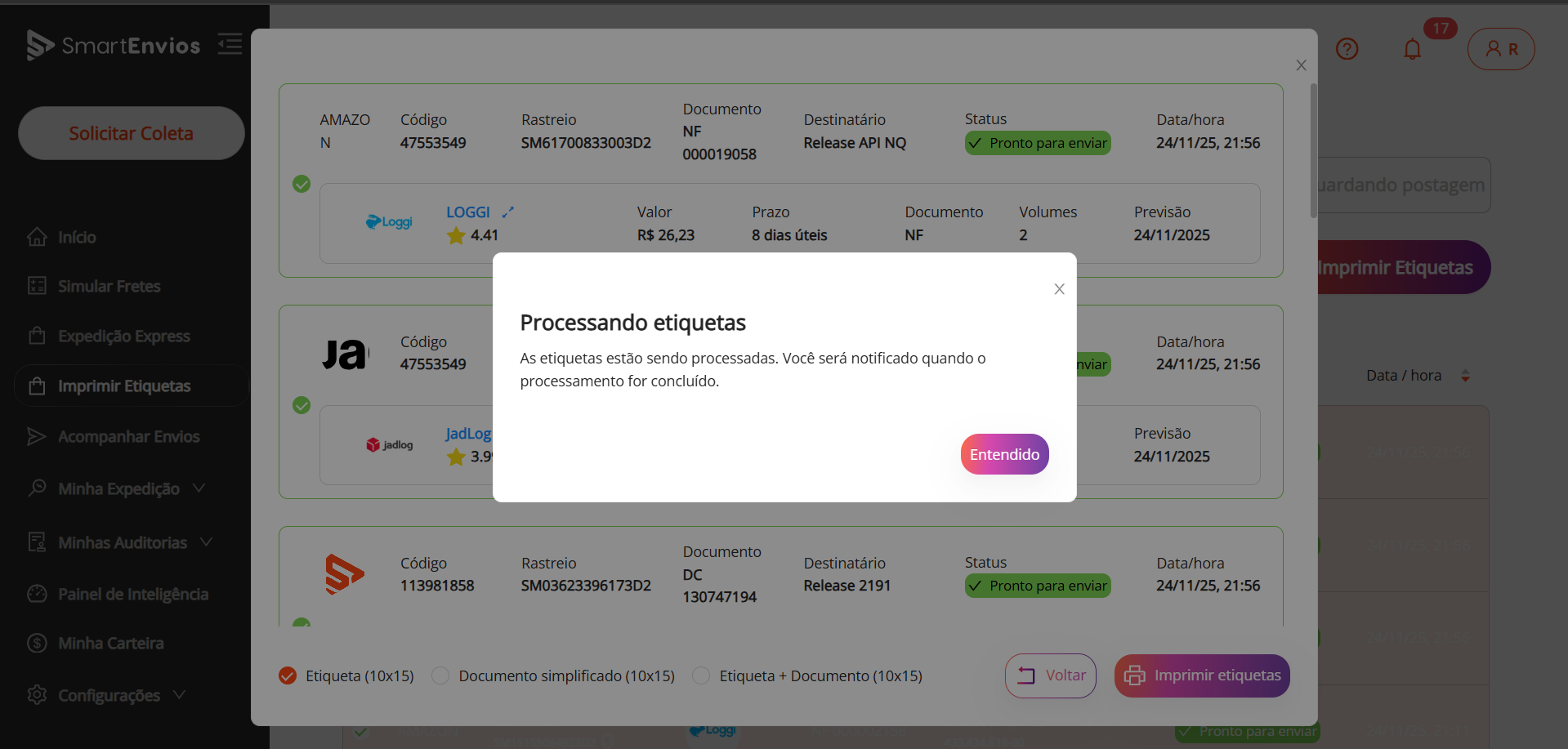Open the user profile R icon
The height and width of the screenshot is (749, 1568).
[x=1500, y=49]
